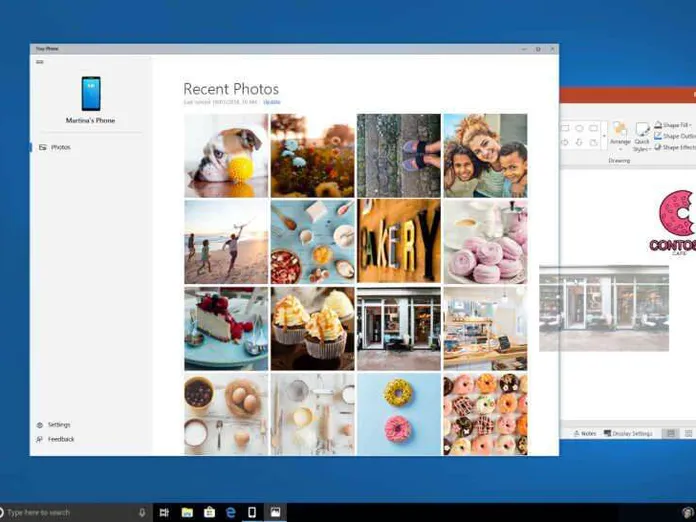The height and width of the screenshot is (522, 696).
Task: Toggle Notes in PowerPoint status bar
Action: tap(585, 433)
